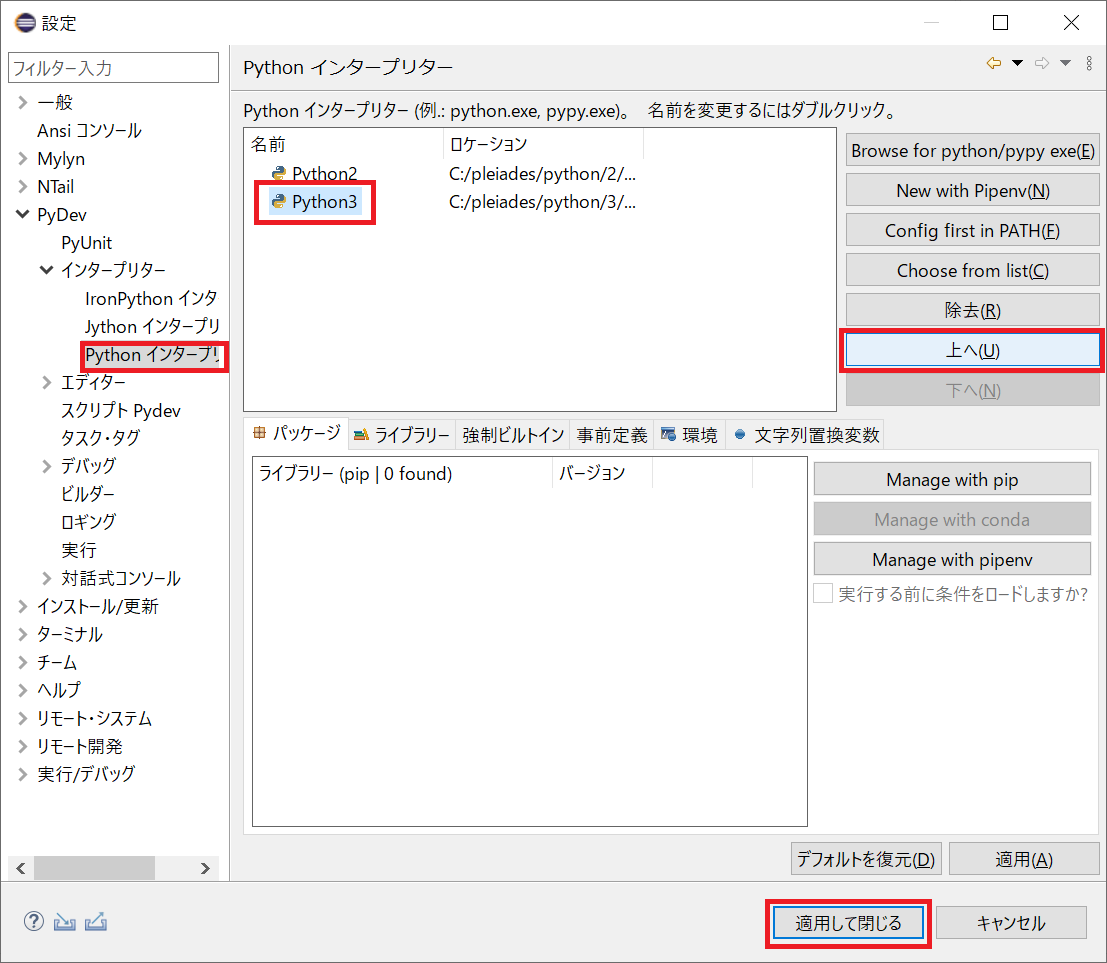Switch to the 文字列置換変数 tab
Image resolution: width=1107 pixels, height=963 pixels.
(x=805, y=435)
